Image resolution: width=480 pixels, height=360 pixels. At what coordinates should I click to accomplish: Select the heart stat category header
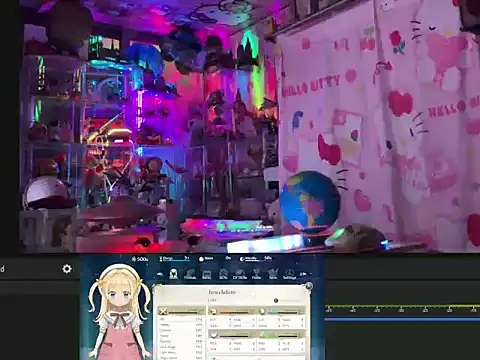tap(232, 334)
